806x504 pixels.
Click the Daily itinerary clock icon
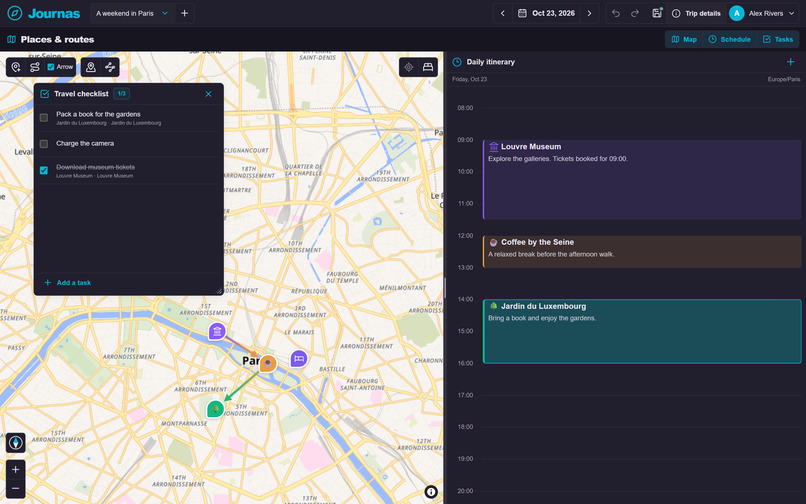(x=457, y=62)
